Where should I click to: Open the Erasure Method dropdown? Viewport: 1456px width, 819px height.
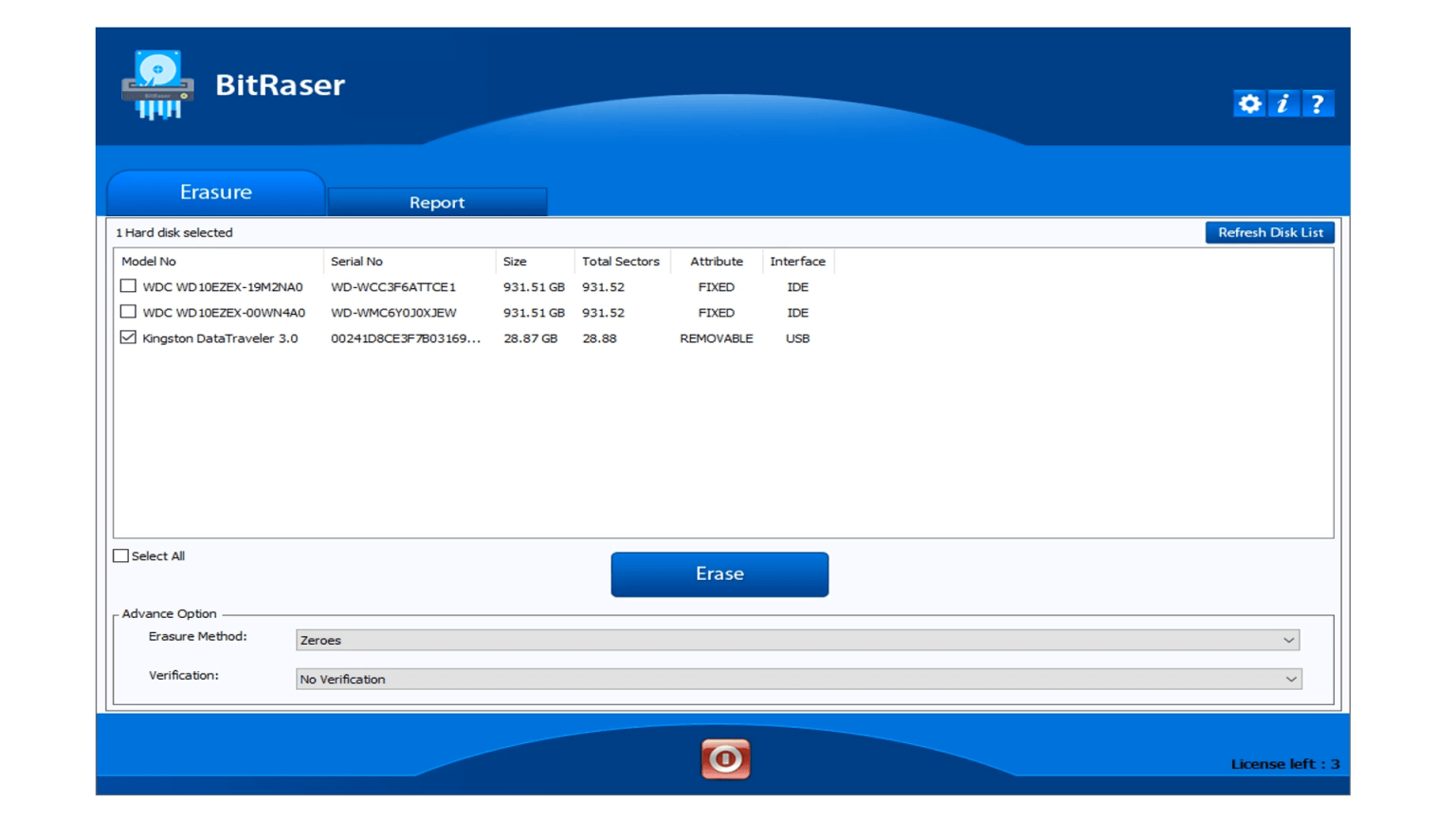[x=797, y=640]
